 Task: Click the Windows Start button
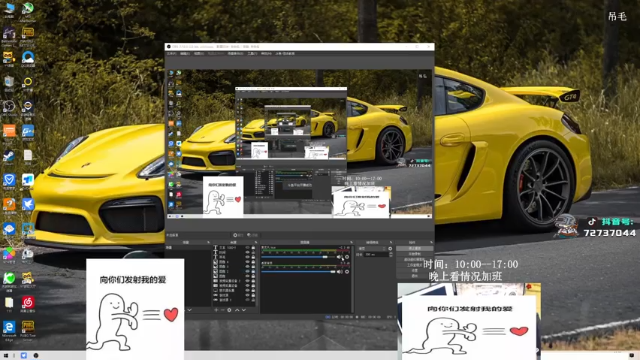[6, 356]
